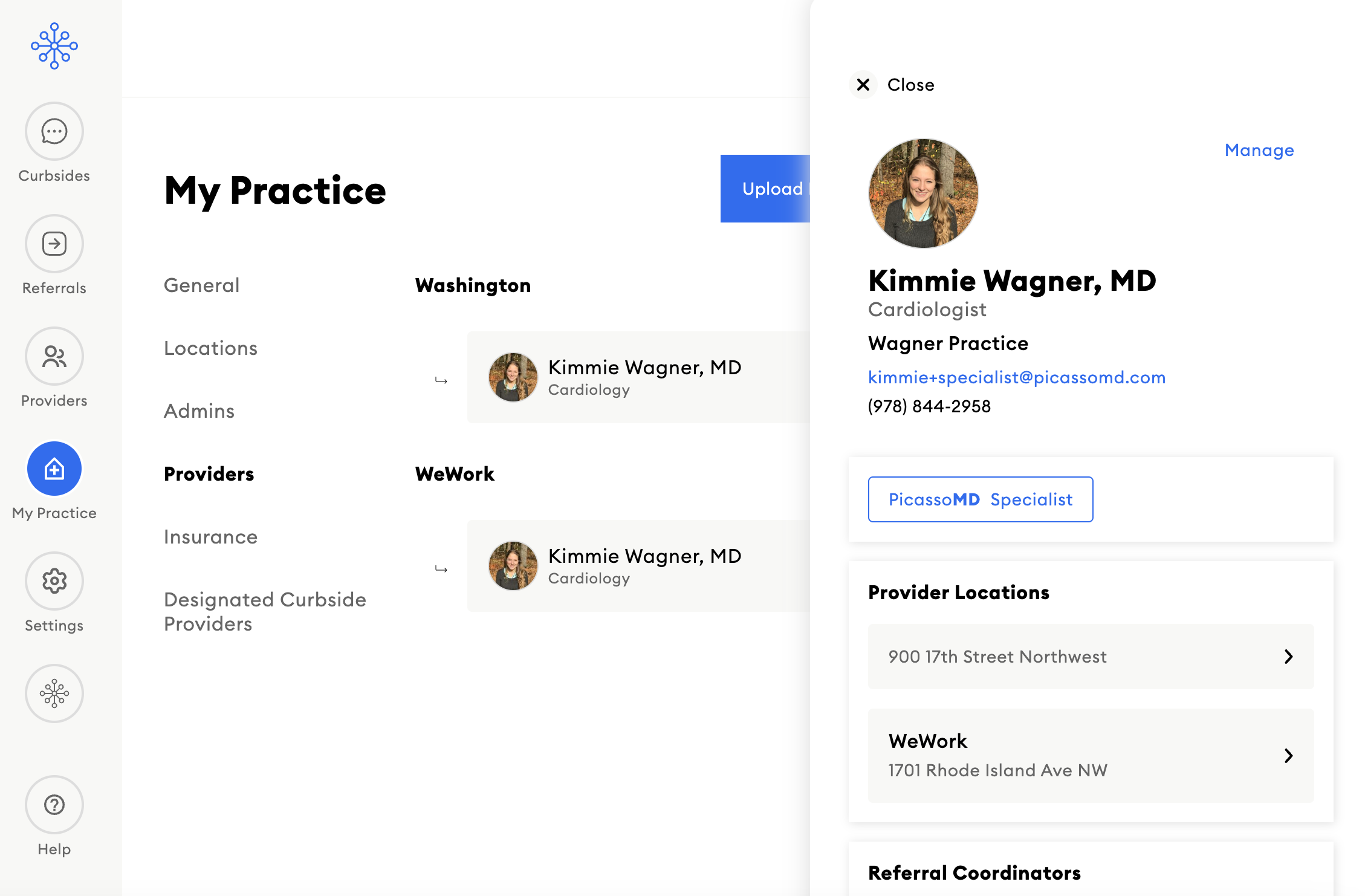Click the Help question mark icon

(54, 805)
